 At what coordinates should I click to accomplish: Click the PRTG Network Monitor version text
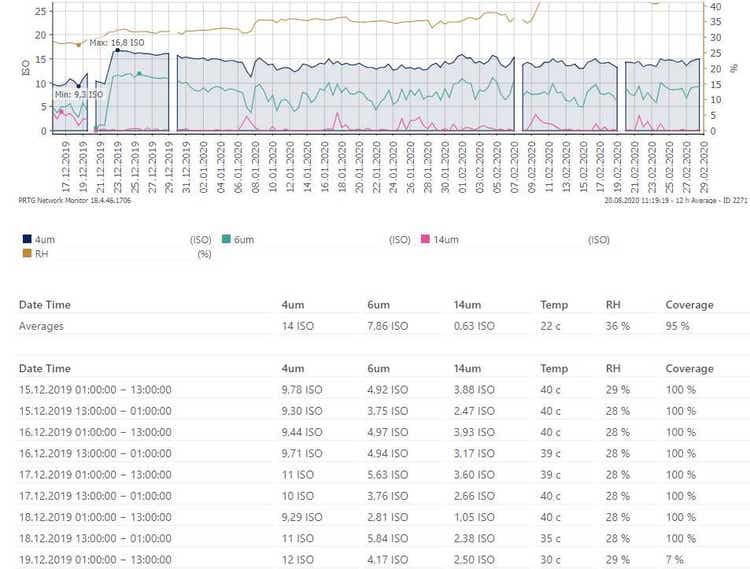pyautogui.click(x=76, y=200)
